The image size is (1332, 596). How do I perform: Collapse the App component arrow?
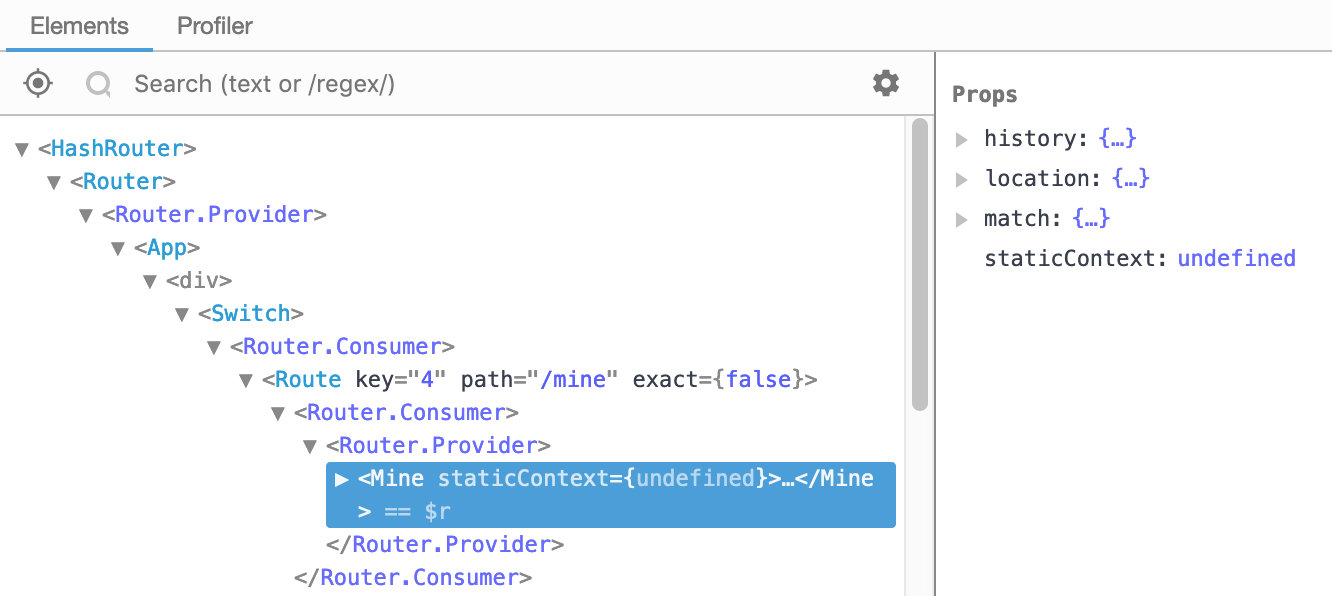118,248
